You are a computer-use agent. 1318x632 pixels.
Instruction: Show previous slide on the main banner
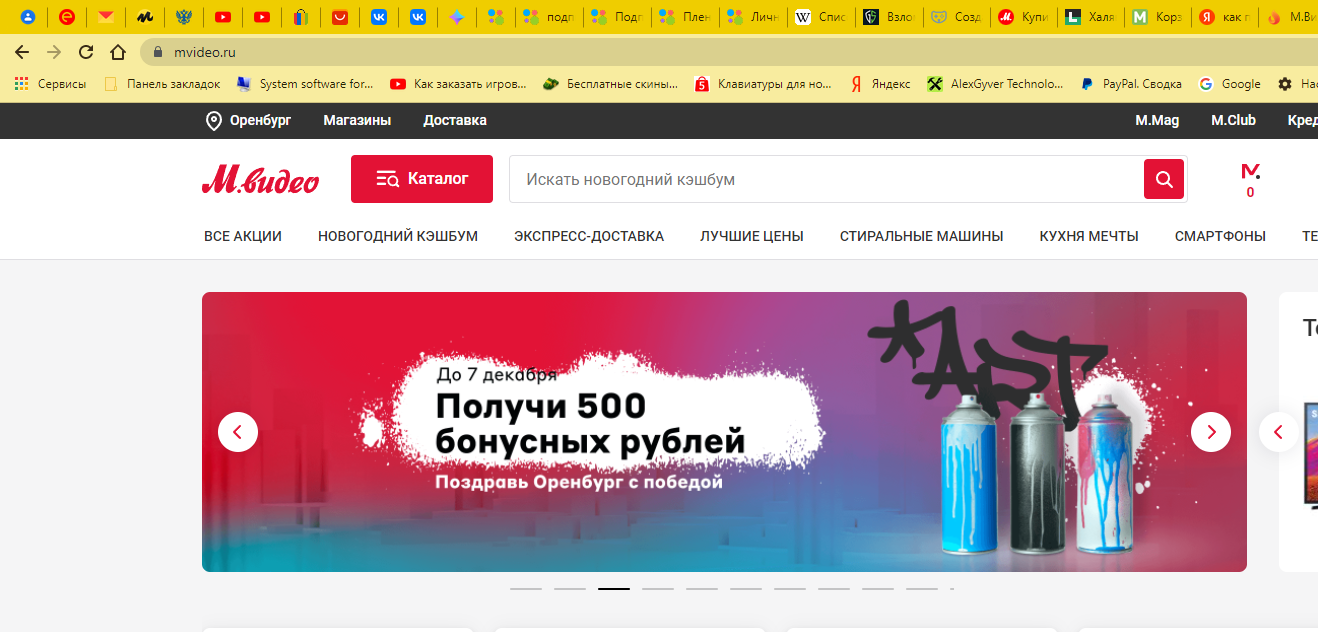(238, 432)
